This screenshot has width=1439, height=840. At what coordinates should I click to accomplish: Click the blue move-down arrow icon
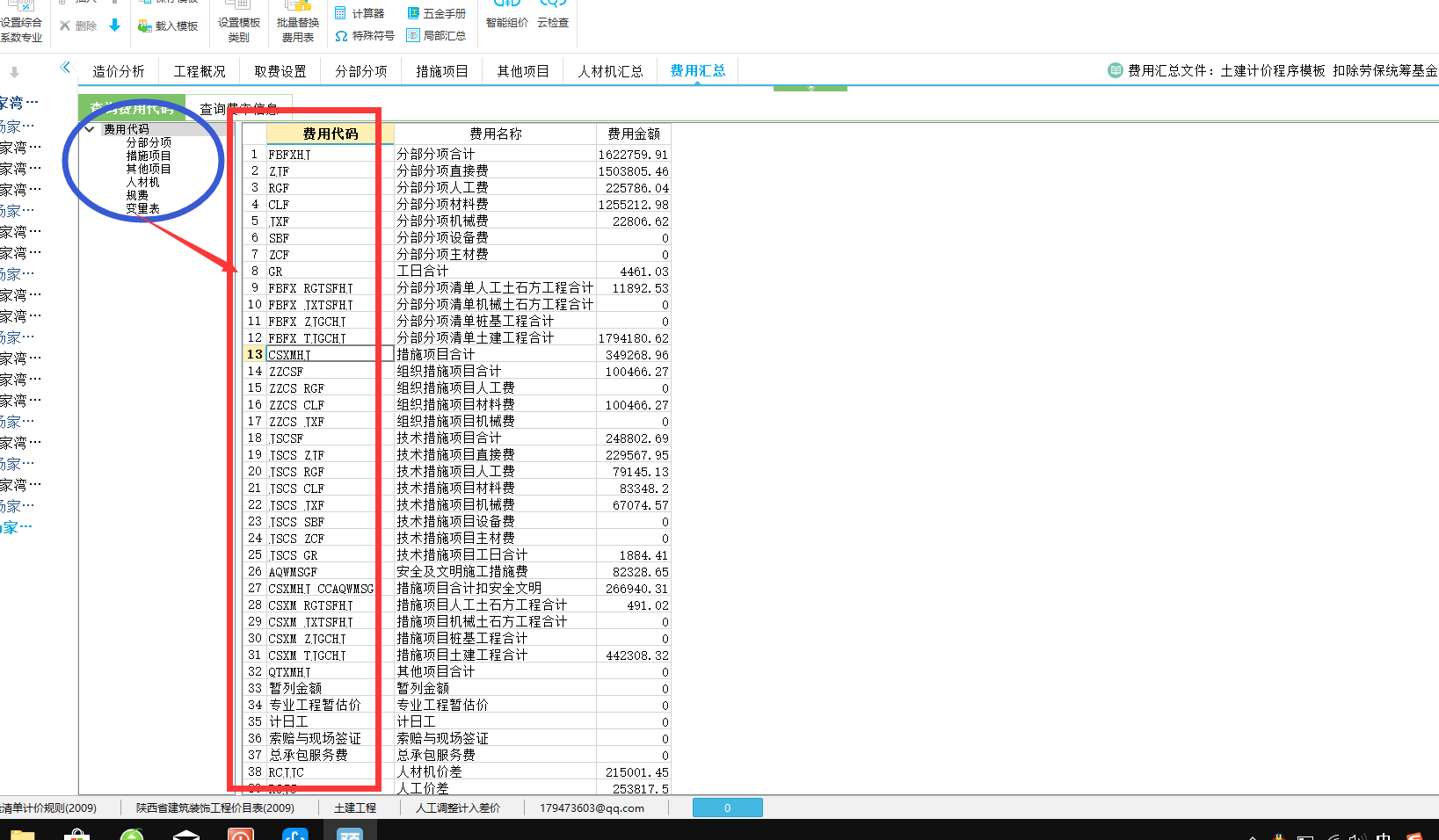click(114, 25)
